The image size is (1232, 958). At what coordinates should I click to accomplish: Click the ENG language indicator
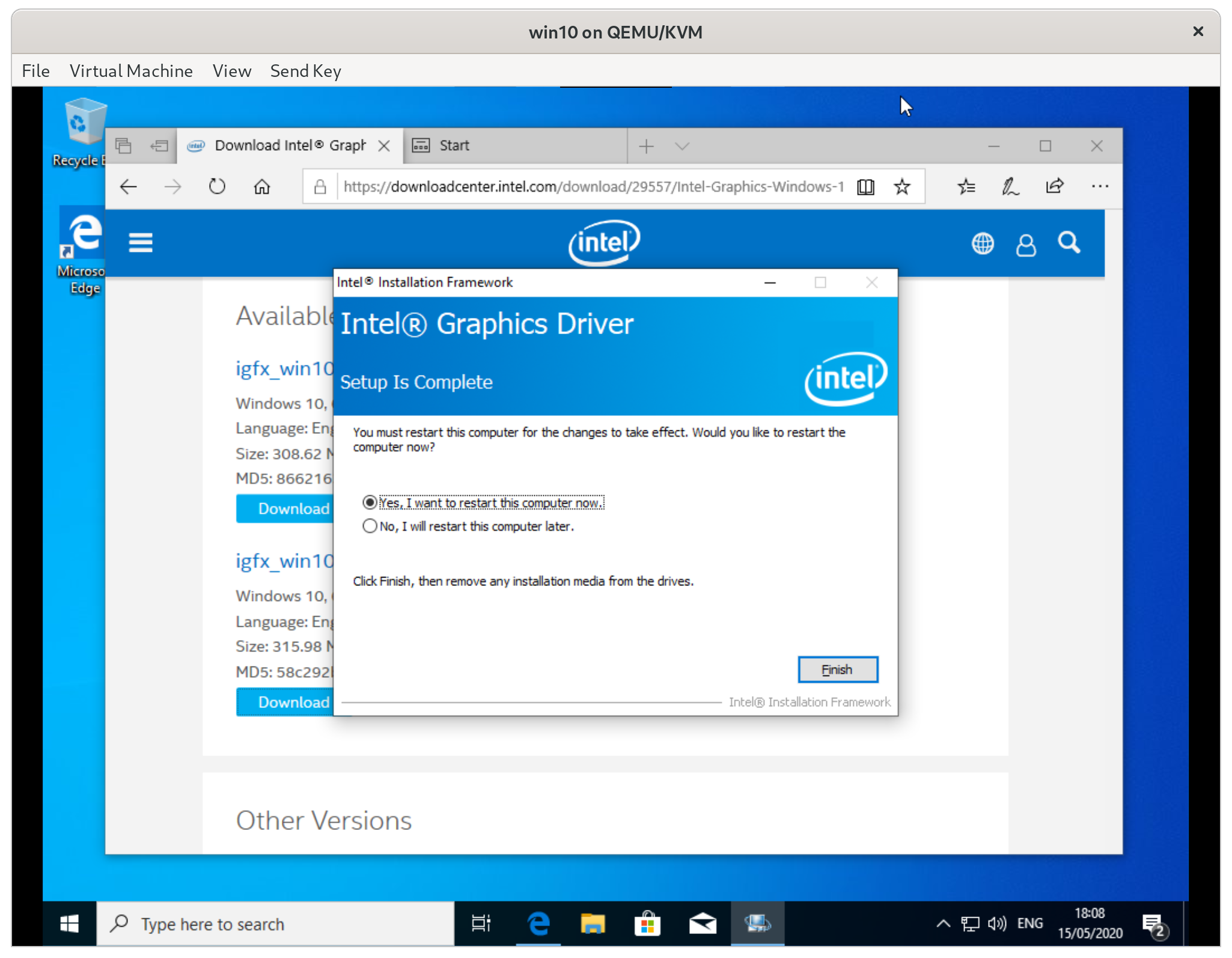[x=1030, y=924]
